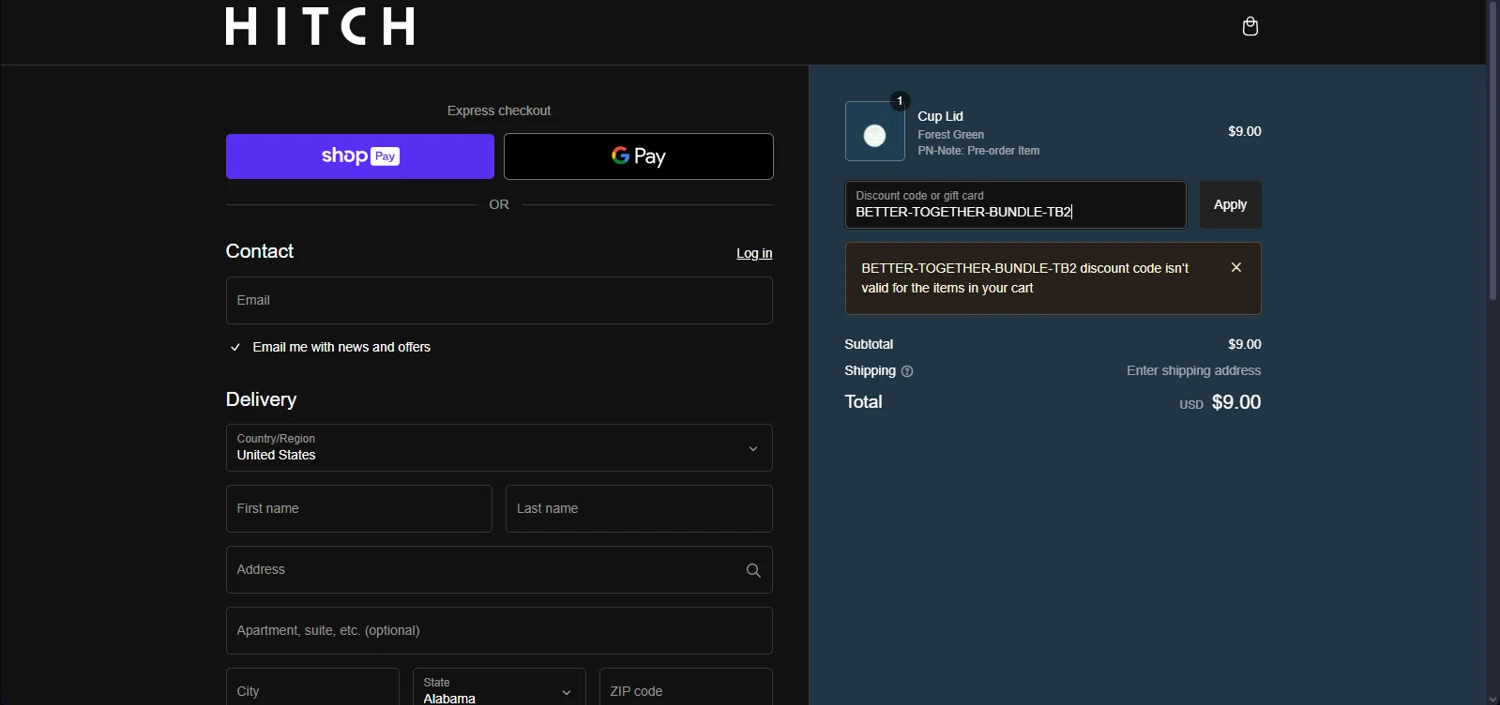Click the invalid discount code error text
Viewport: 1500px width, 705px height.
1025,278
